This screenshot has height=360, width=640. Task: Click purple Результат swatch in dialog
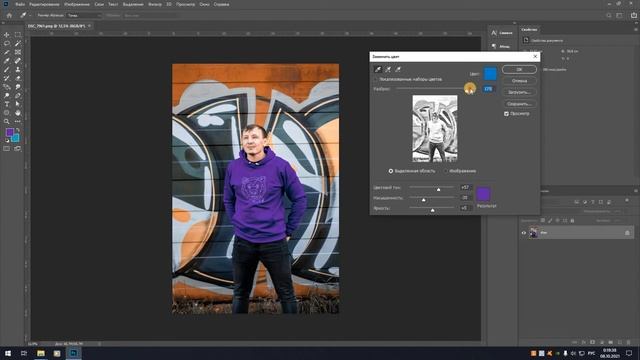click(x=483, y=194)
